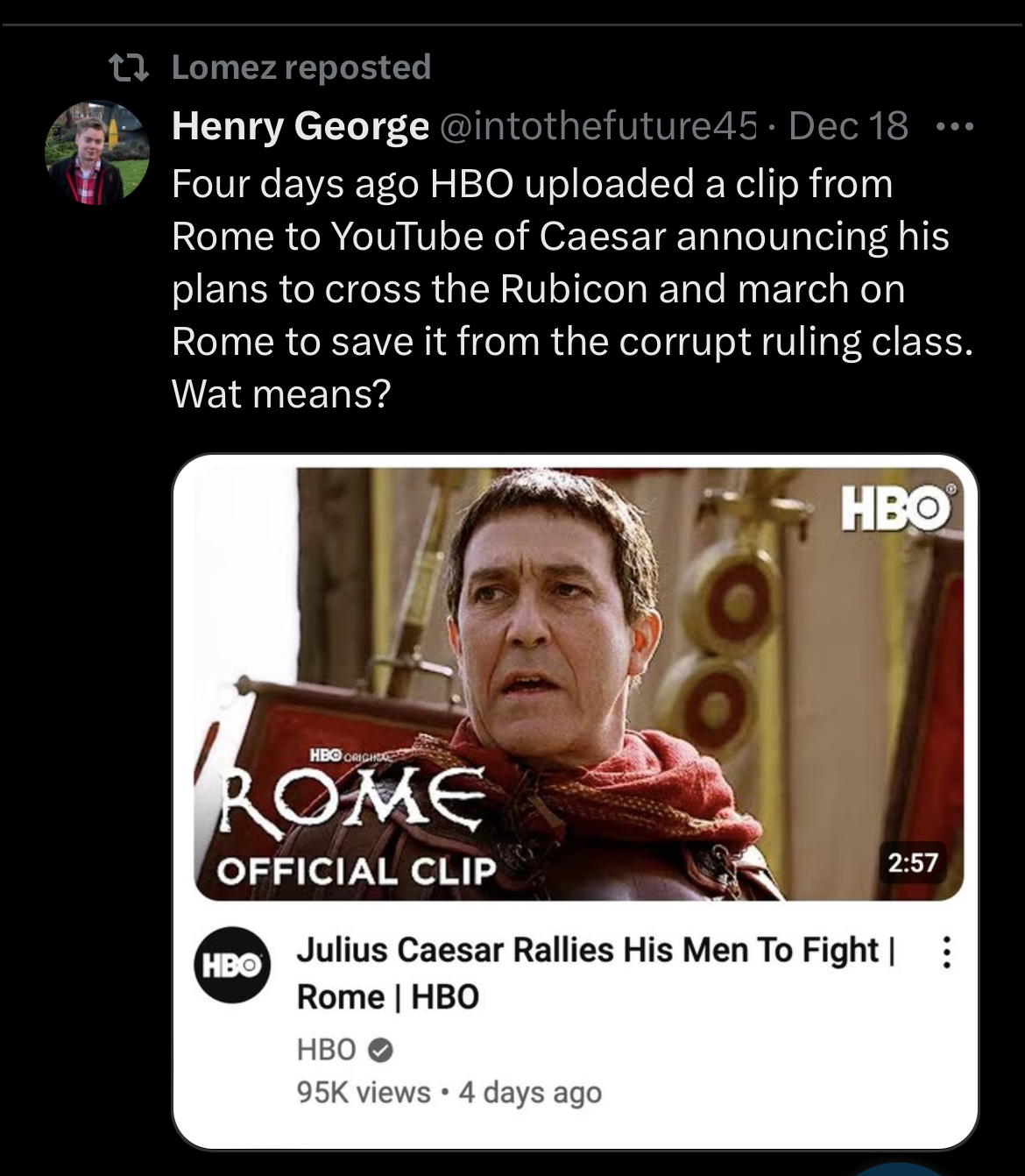The height and width of the screenshot is (1176, 1025).
Task: Click the Dec 18 timestamp
Action: tap(847, 126)
